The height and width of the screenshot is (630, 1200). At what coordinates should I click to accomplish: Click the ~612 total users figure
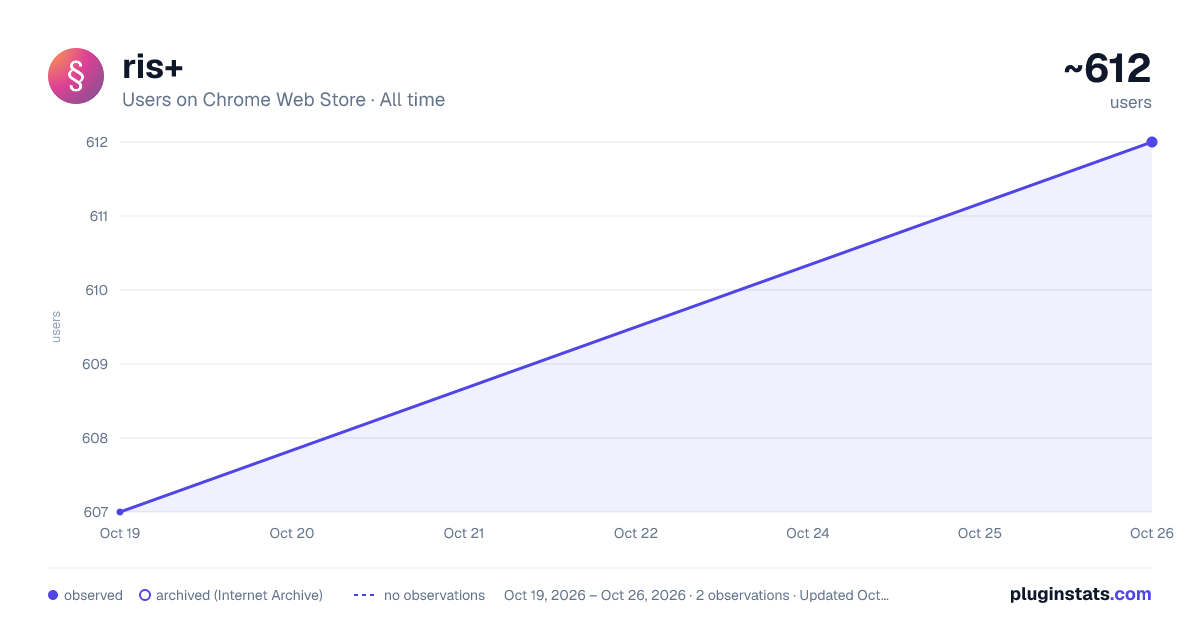pyautogui.click(x=1107, y=69)
